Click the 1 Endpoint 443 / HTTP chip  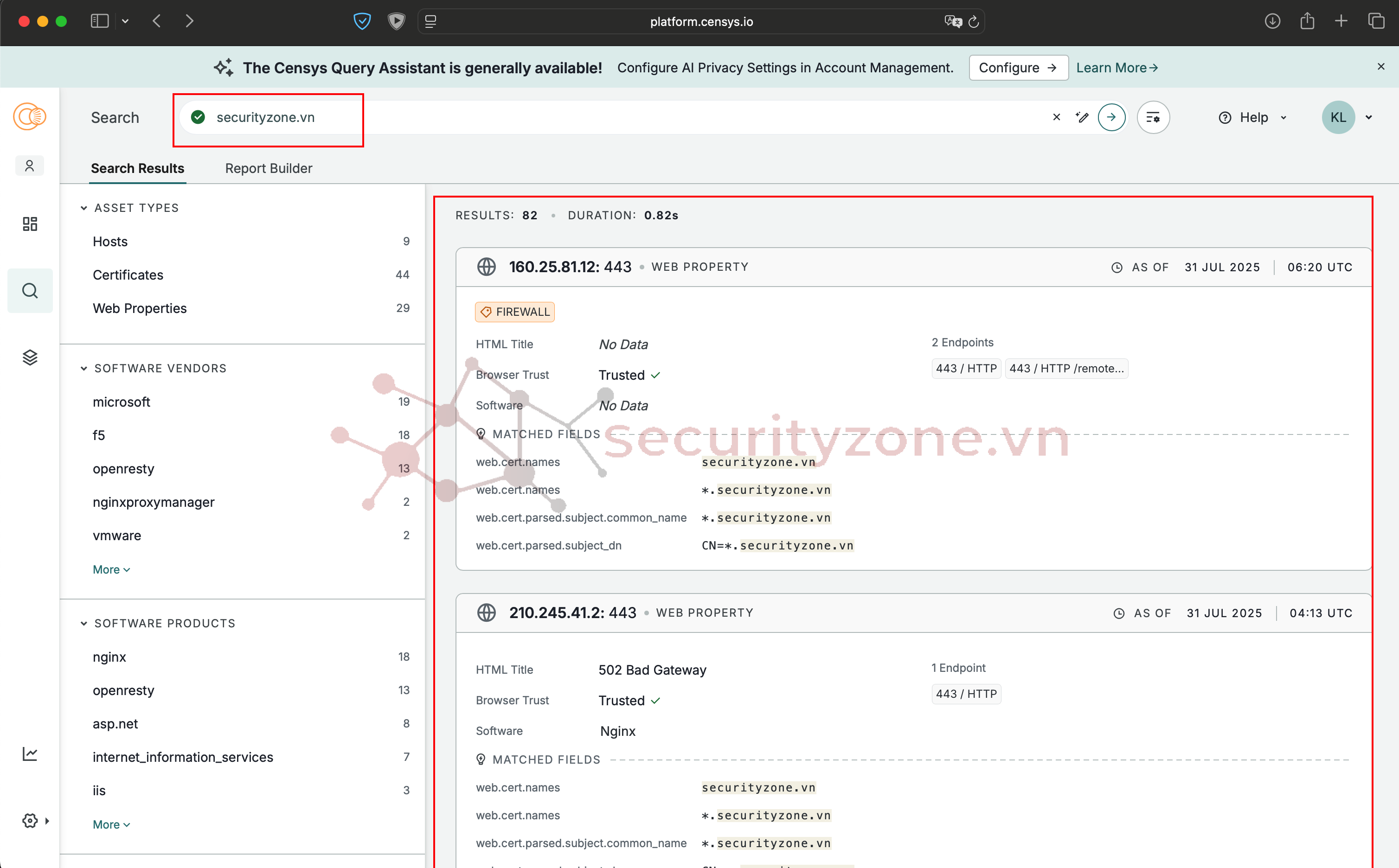coord(966,694)
